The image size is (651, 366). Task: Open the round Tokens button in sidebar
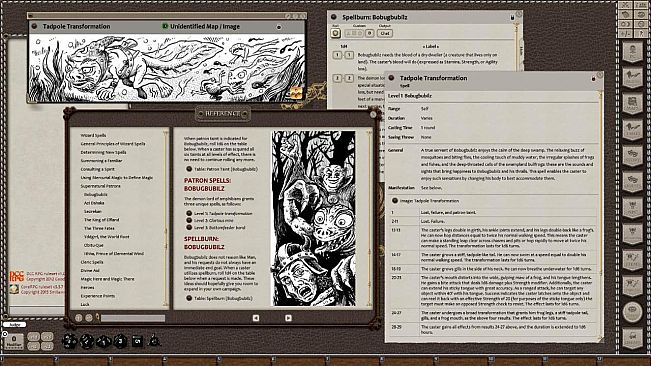[x=633, y=312]
